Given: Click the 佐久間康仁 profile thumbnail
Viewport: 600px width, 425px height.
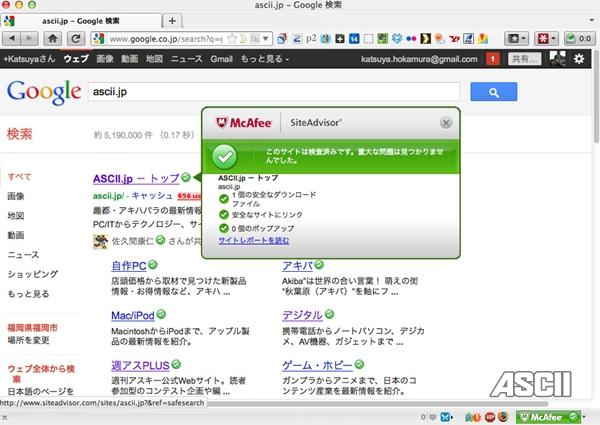Looking at the screenshot, I should 101,241.
